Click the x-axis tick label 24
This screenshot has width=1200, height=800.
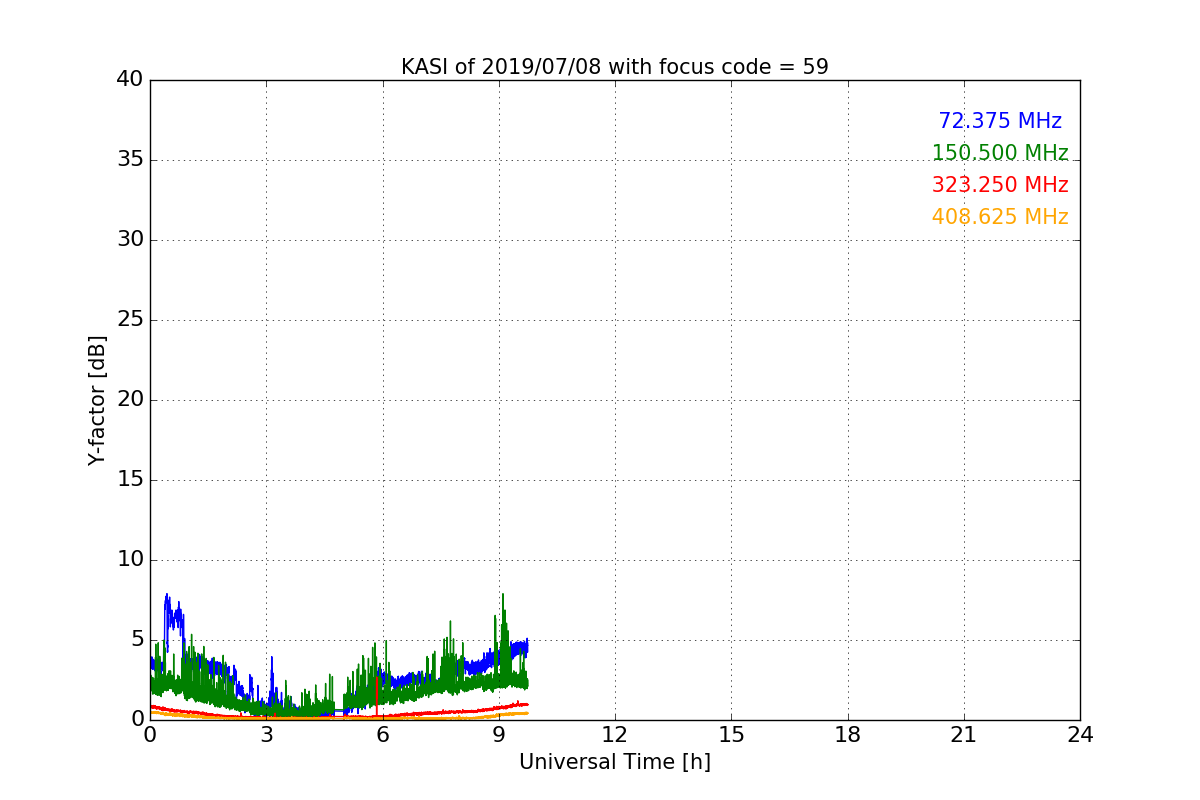coord(1080,734)
